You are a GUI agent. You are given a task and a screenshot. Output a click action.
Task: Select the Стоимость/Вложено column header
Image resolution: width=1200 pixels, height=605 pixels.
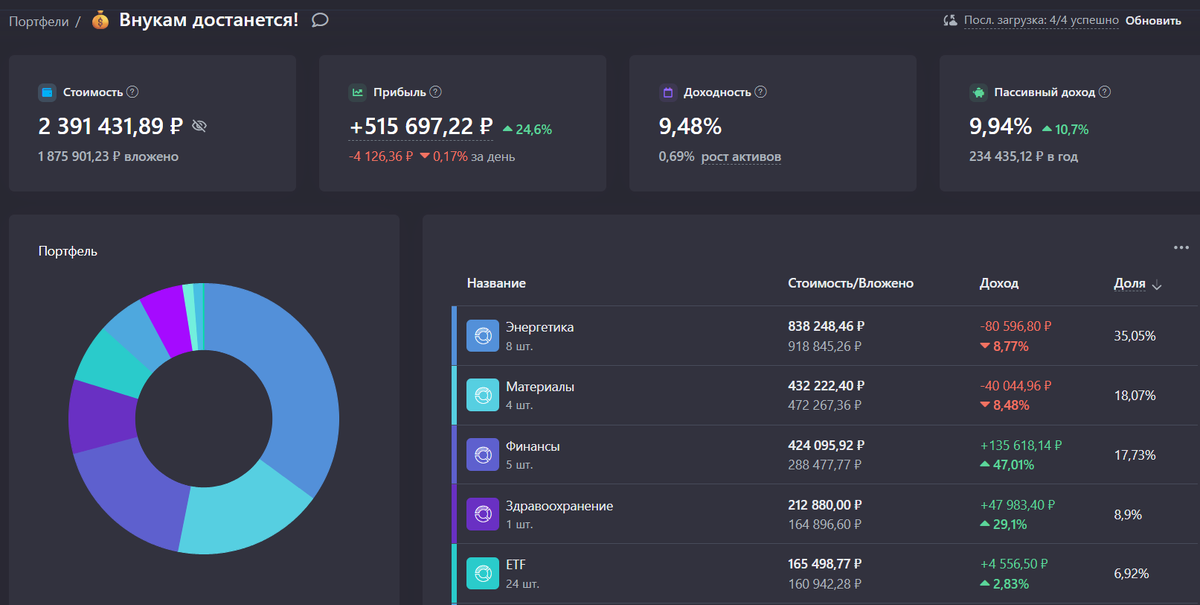click(x=851, y=284)
